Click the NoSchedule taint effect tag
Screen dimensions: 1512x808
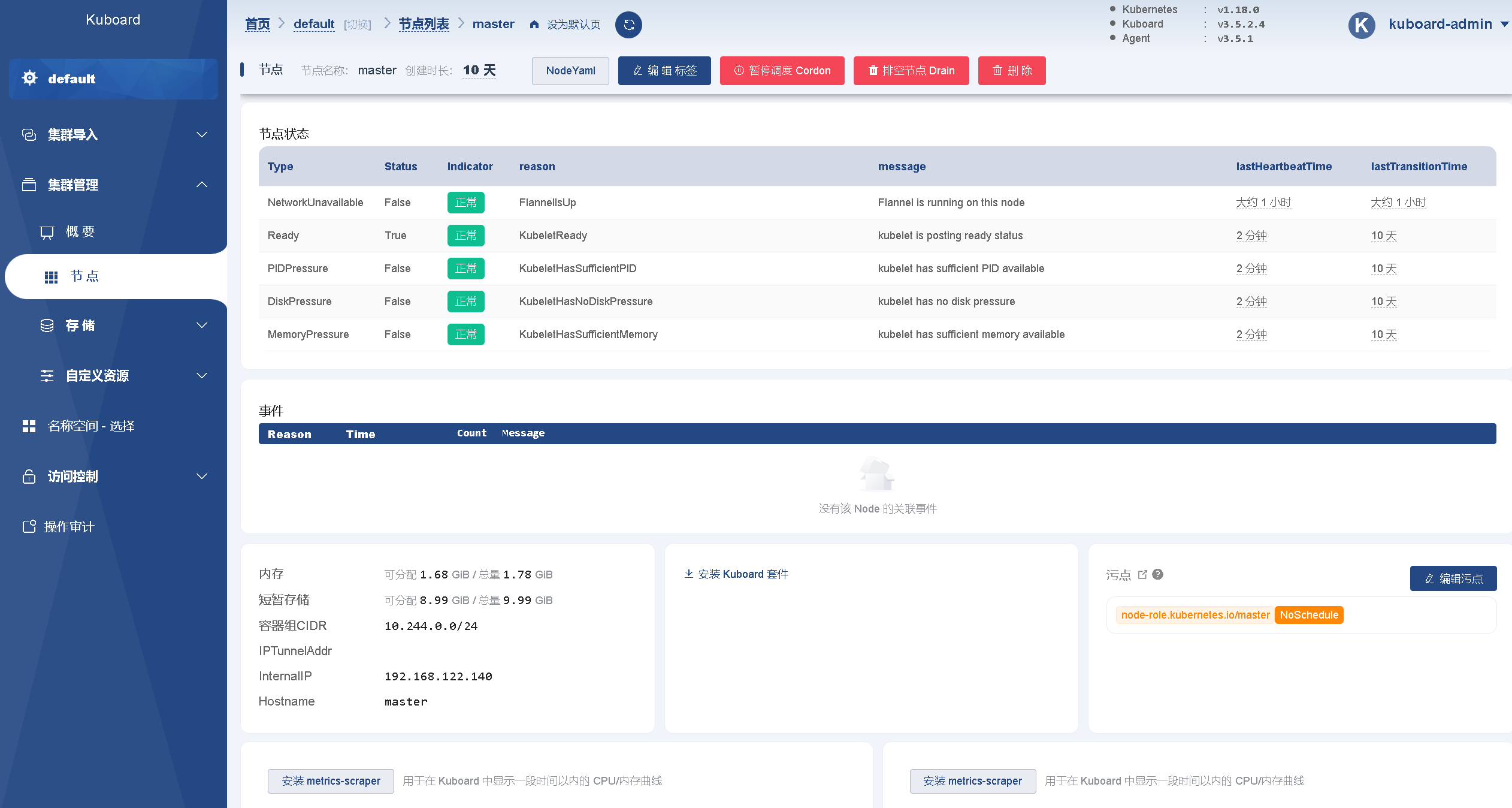coord(1309,615)
